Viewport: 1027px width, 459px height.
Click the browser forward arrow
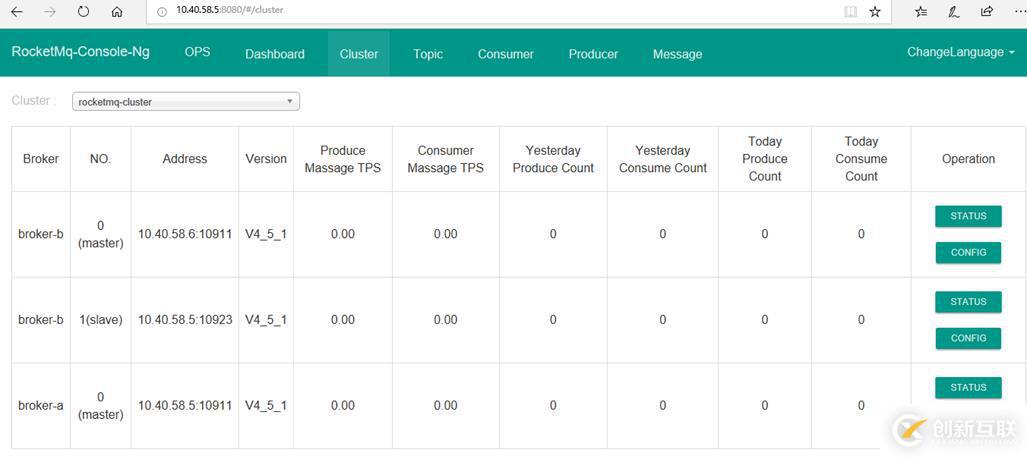(x=50, y=11)
